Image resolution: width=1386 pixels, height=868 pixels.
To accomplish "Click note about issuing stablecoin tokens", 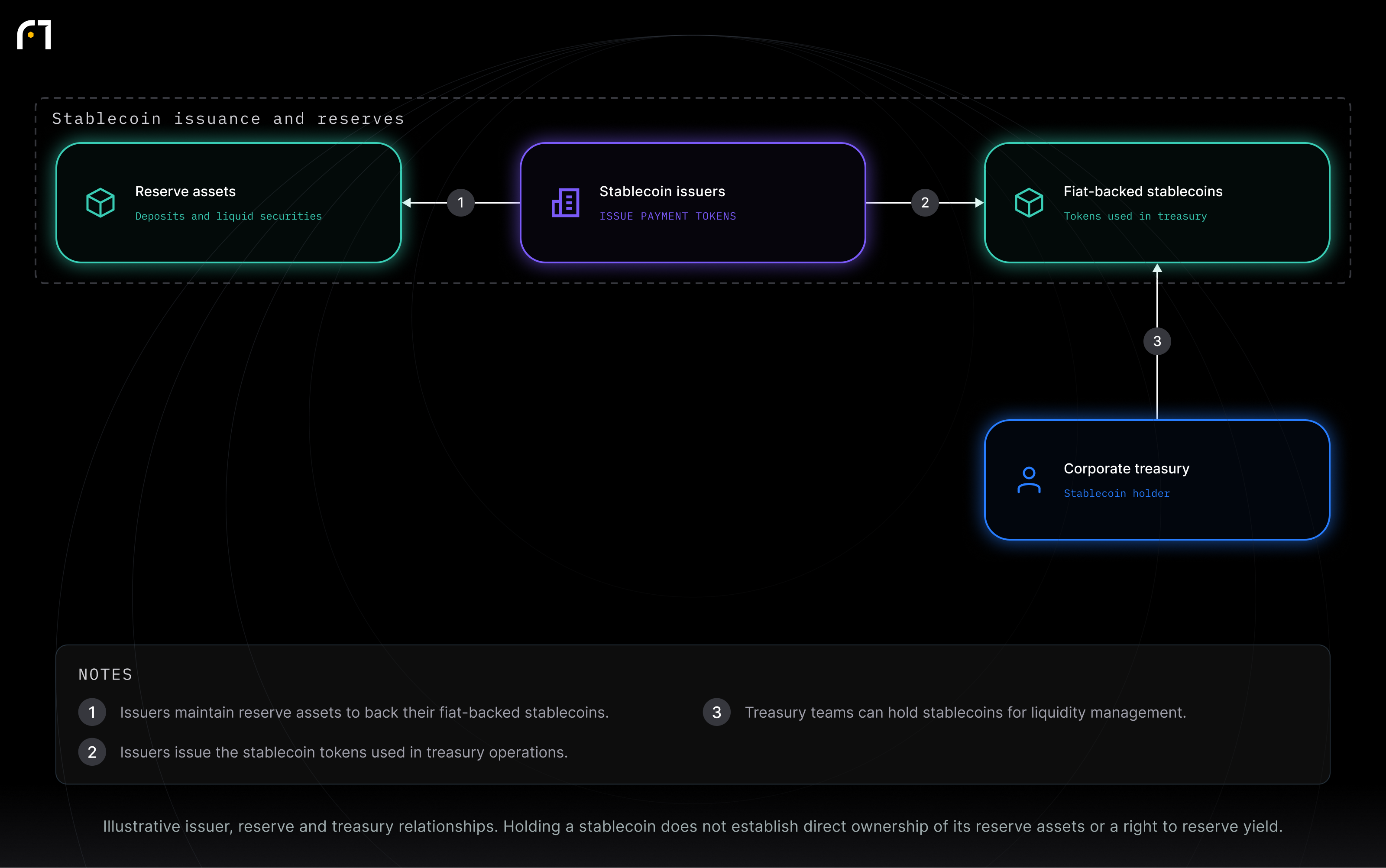I will tap(344, 753).
